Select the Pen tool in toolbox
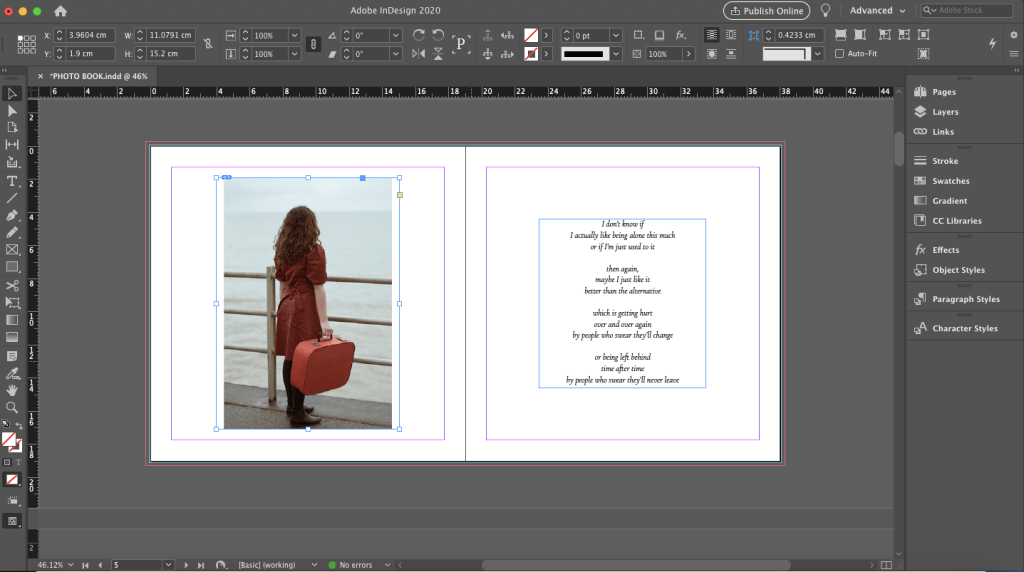 (x=12, y=215)
